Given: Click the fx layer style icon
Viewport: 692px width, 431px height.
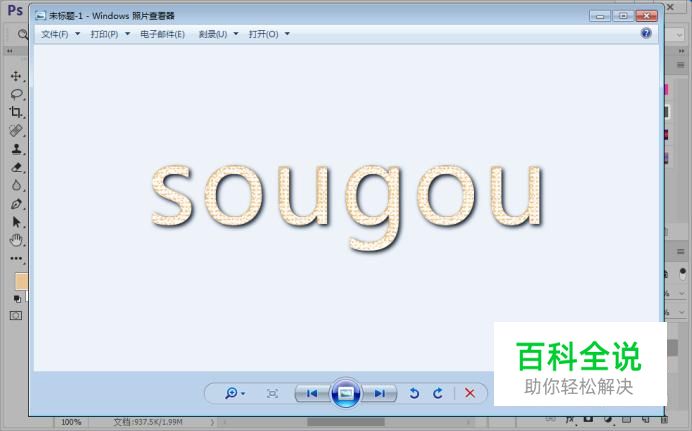Looking at the screenshot, I should 570,419.
